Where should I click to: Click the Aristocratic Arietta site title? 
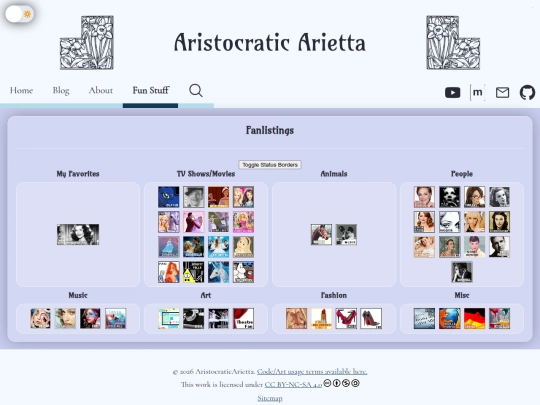[x=270, y=43]
